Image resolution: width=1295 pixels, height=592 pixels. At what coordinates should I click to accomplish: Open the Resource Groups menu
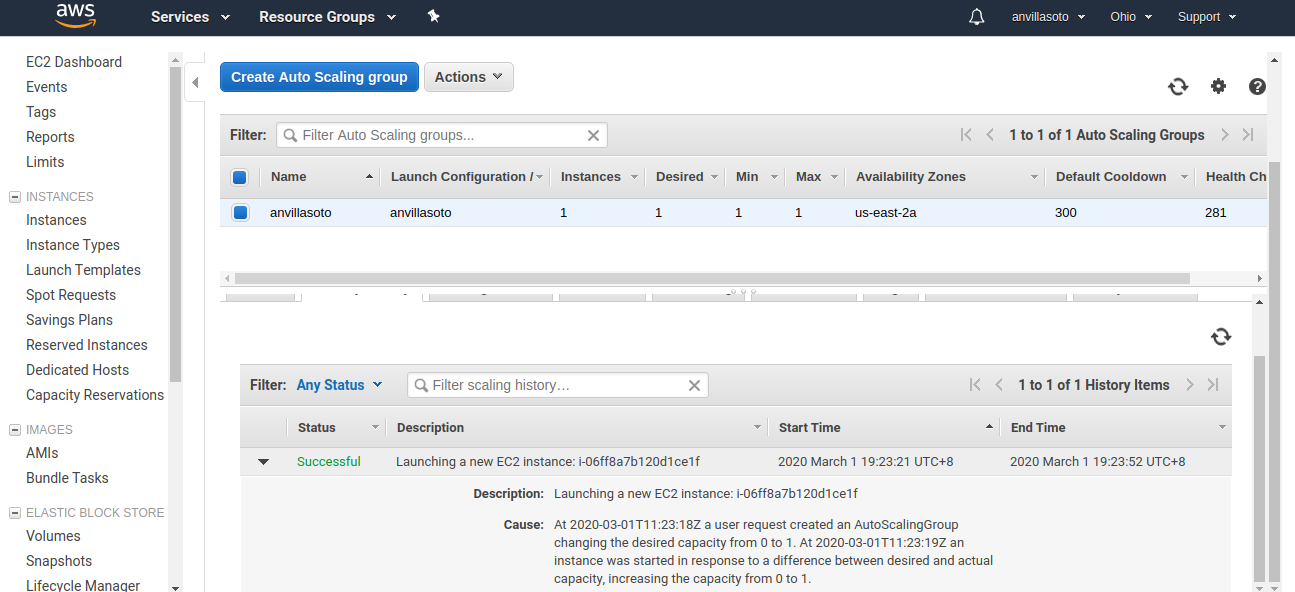point(327,17)
